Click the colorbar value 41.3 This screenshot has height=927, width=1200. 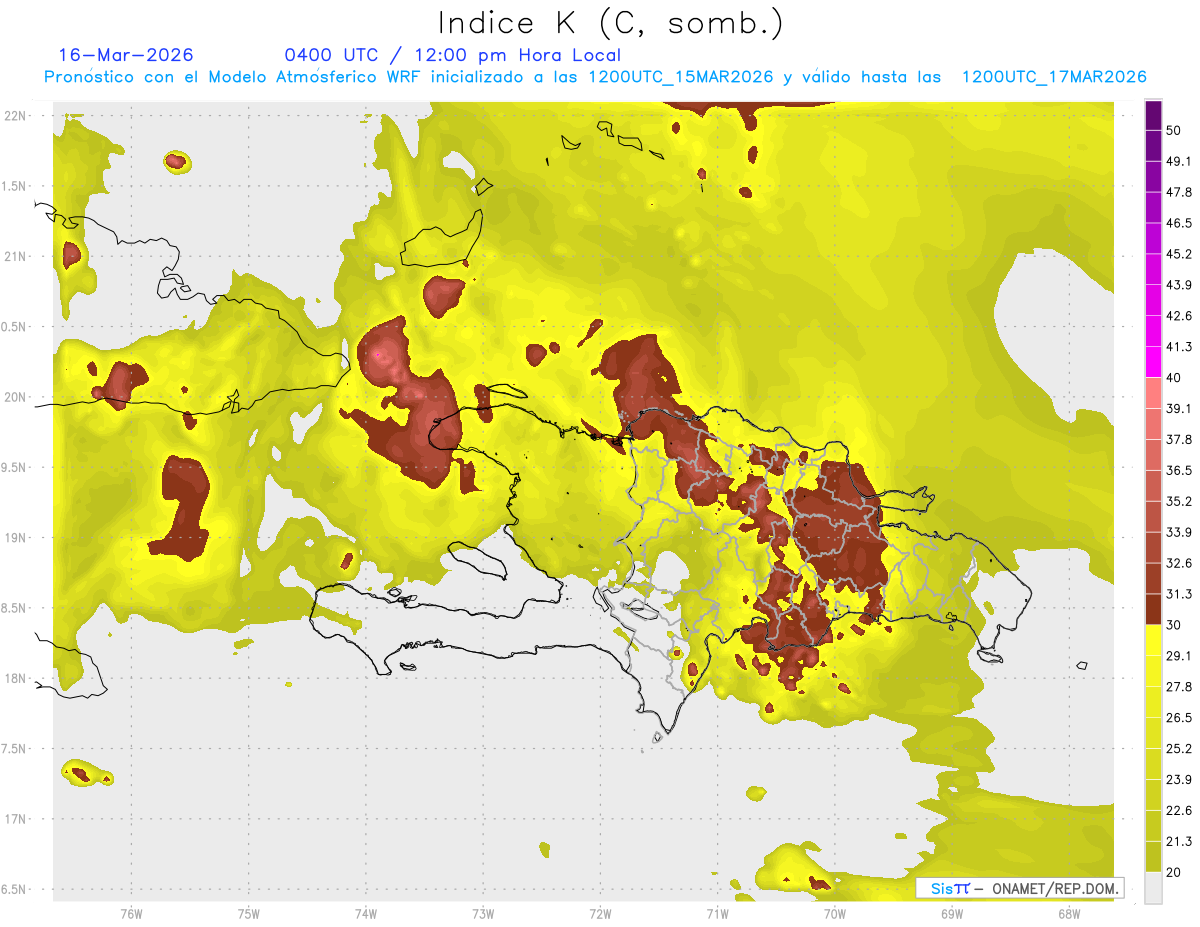[1179, 347]
